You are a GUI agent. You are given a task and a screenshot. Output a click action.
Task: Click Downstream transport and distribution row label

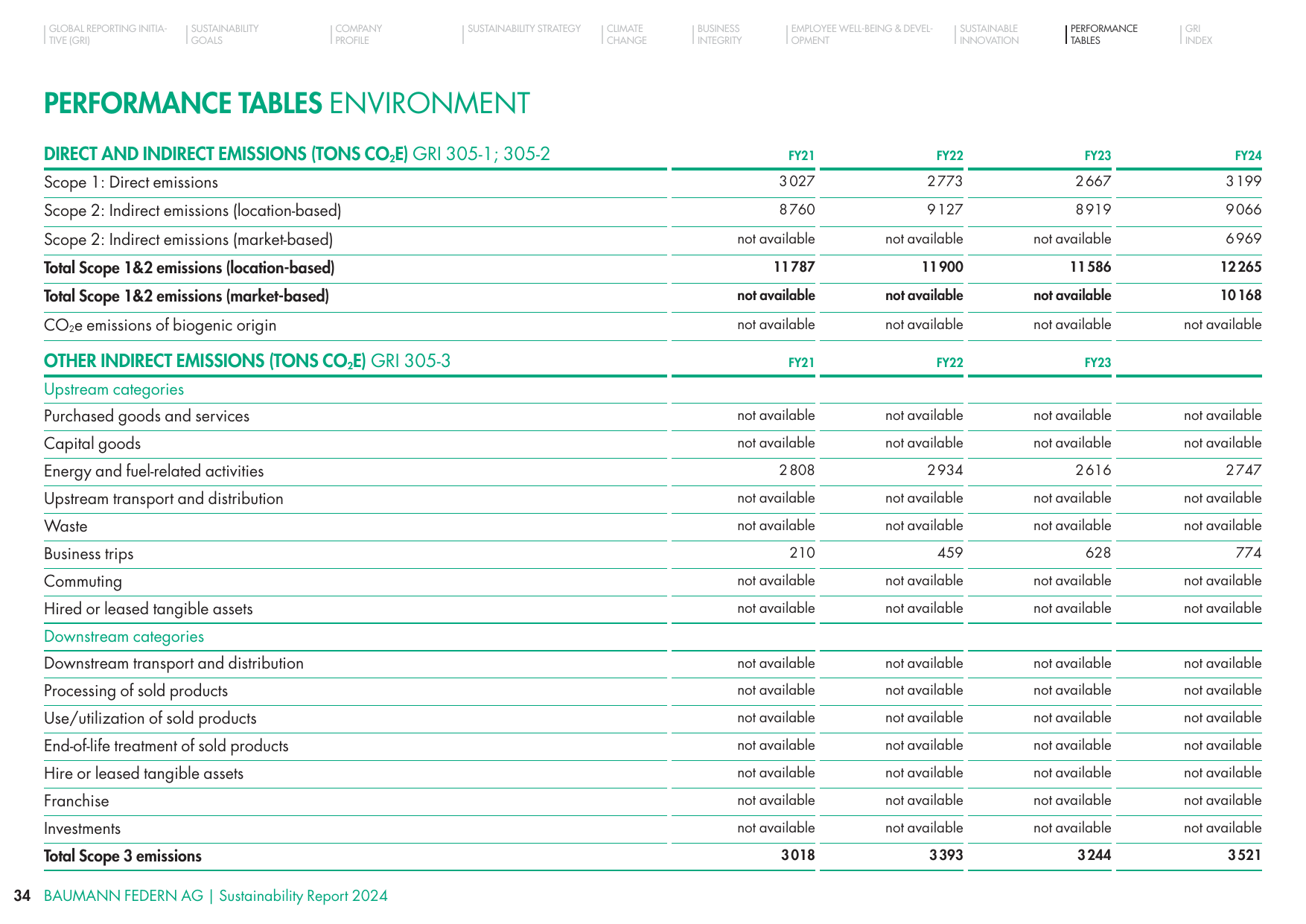point(173,663)
